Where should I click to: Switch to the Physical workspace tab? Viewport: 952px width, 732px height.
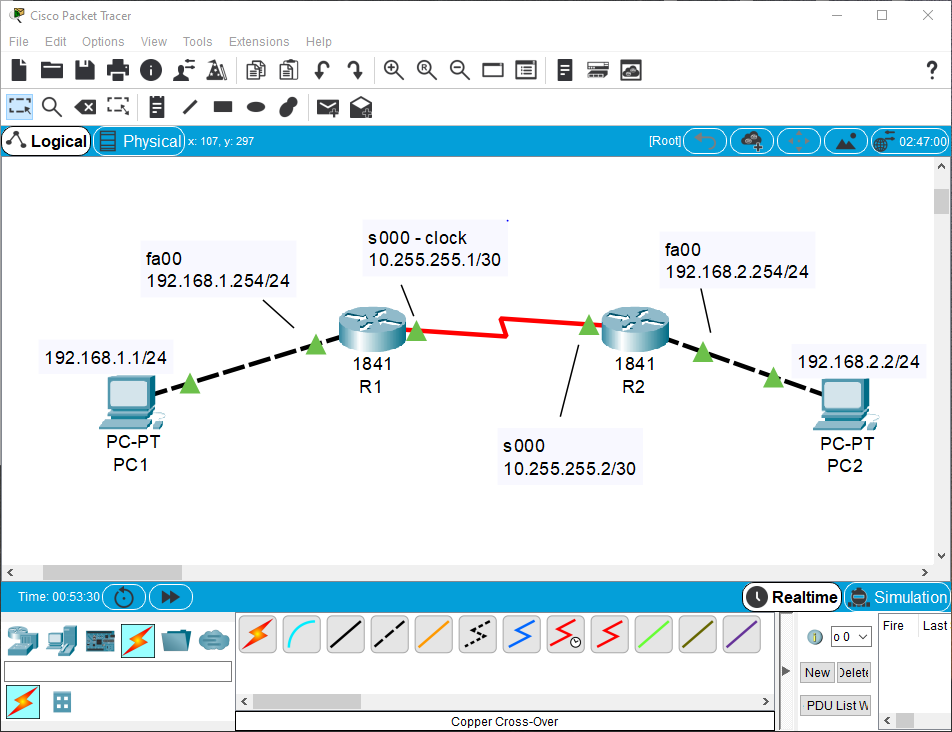point(140,141)
